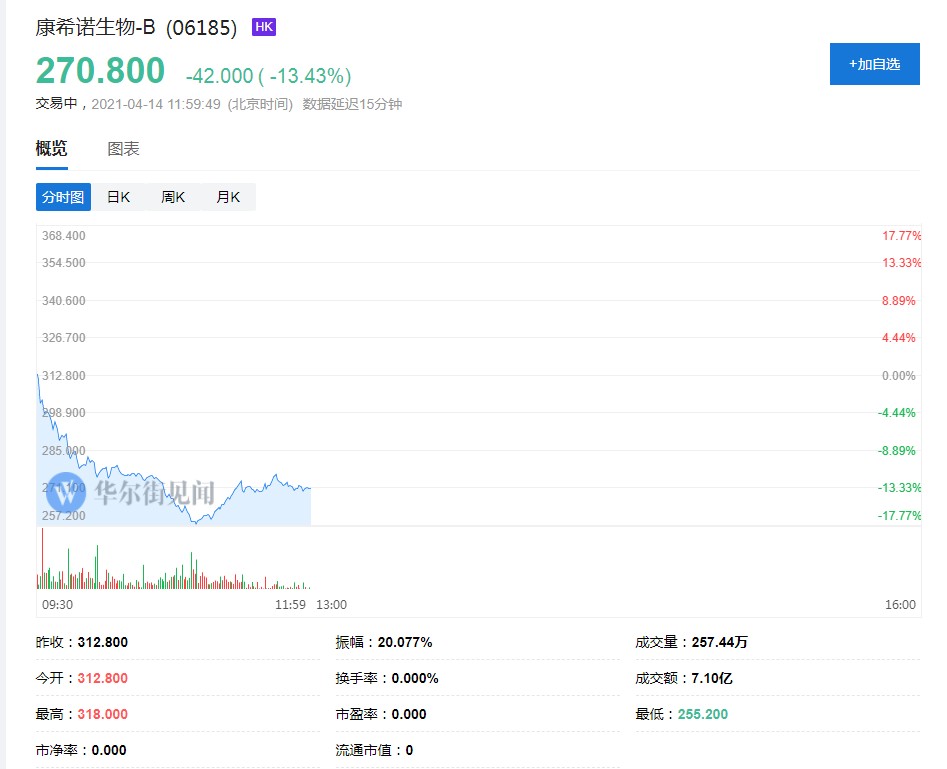
Task: Click the purple HK market badge
Action: (264, 27)
